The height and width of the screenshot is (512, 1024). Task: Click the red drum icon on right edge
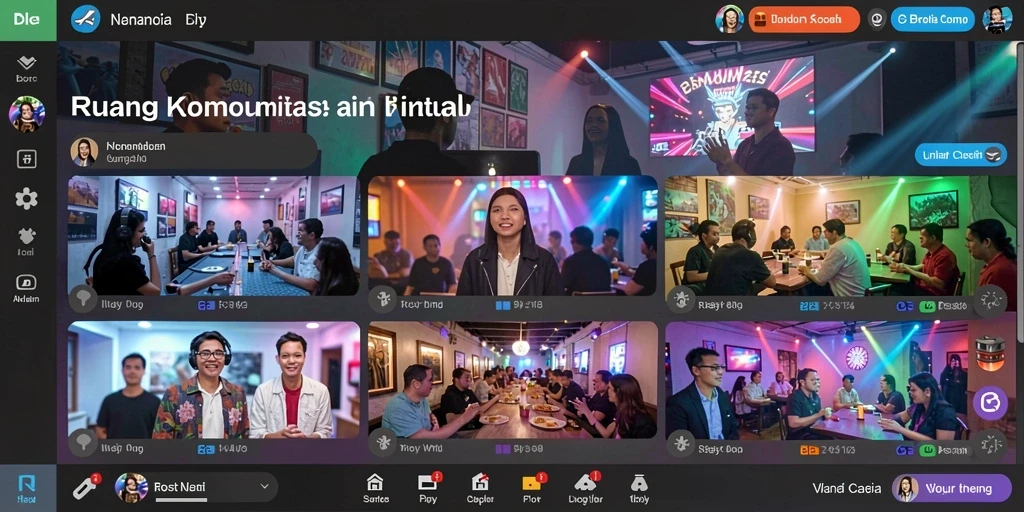pyautogui.click(x=990, y=353)
